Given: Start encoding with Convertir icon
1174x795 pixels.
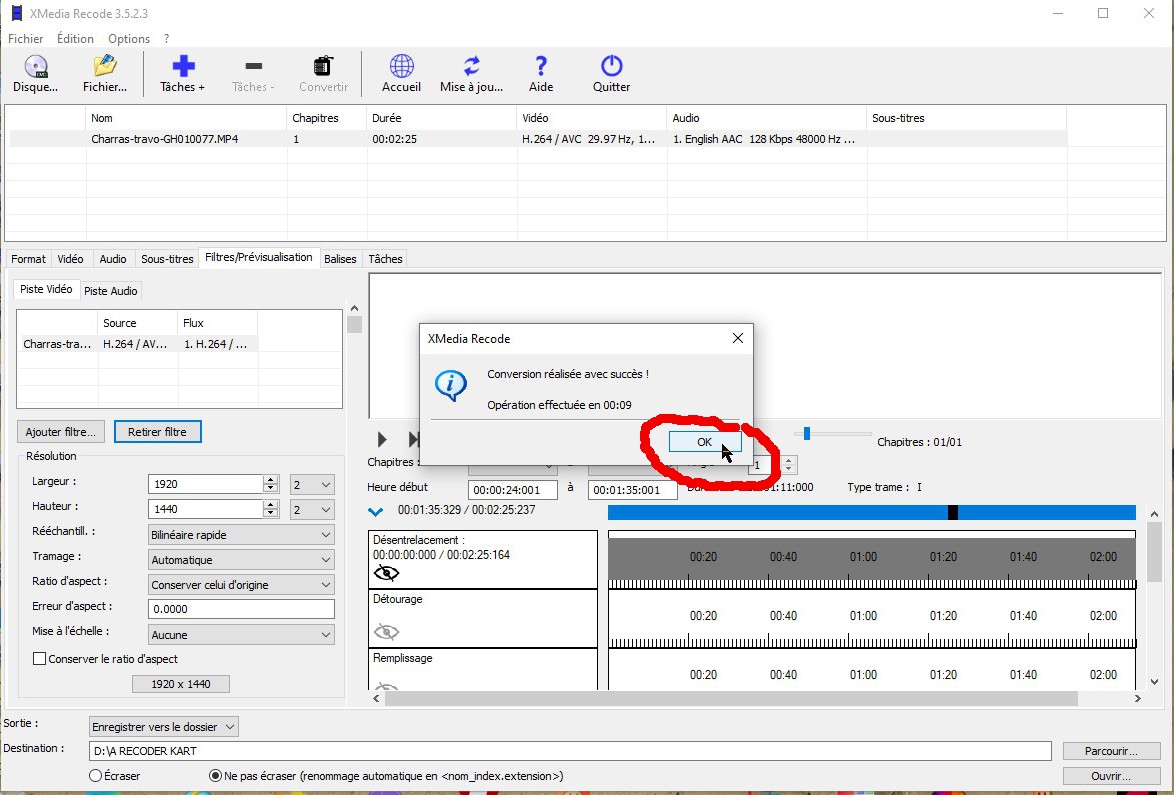Looking at the screenshot, I should 323,73.
